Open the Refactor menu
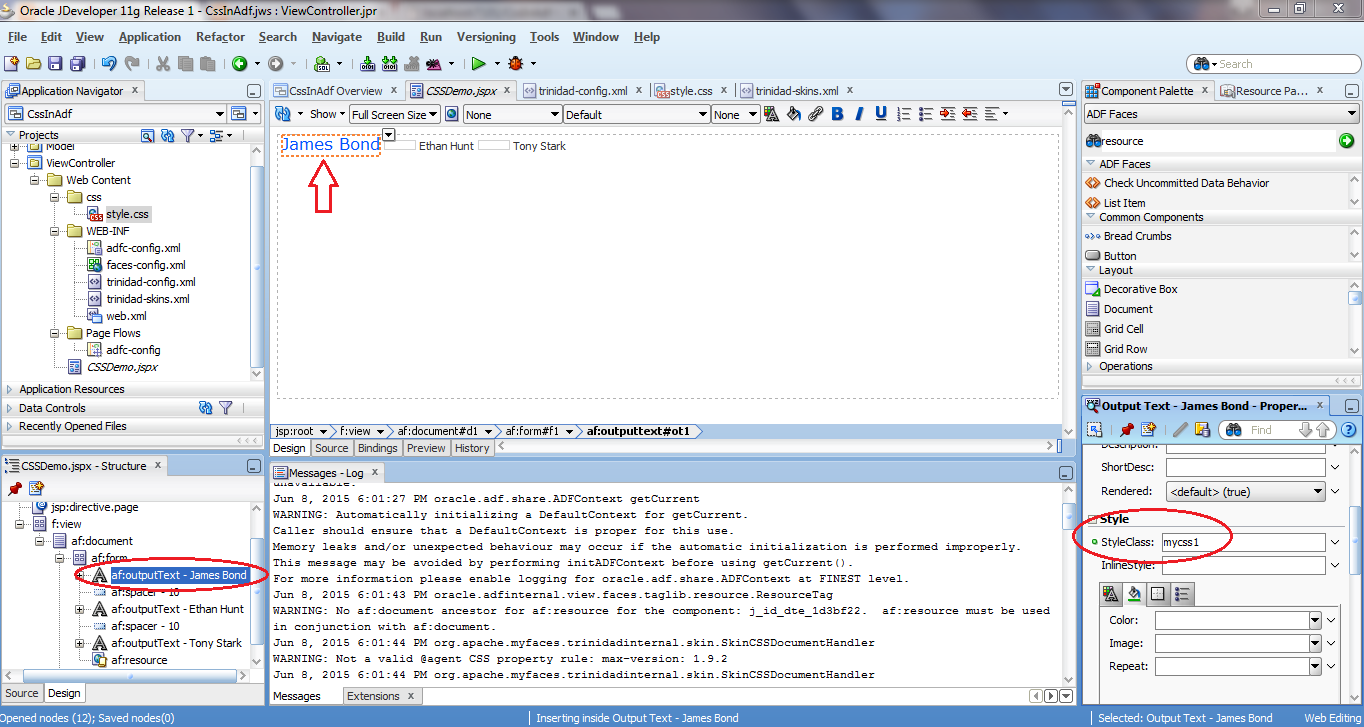The width and height of the screenshot is (1364, 727). pyautogui.click(x=220, y=37)
